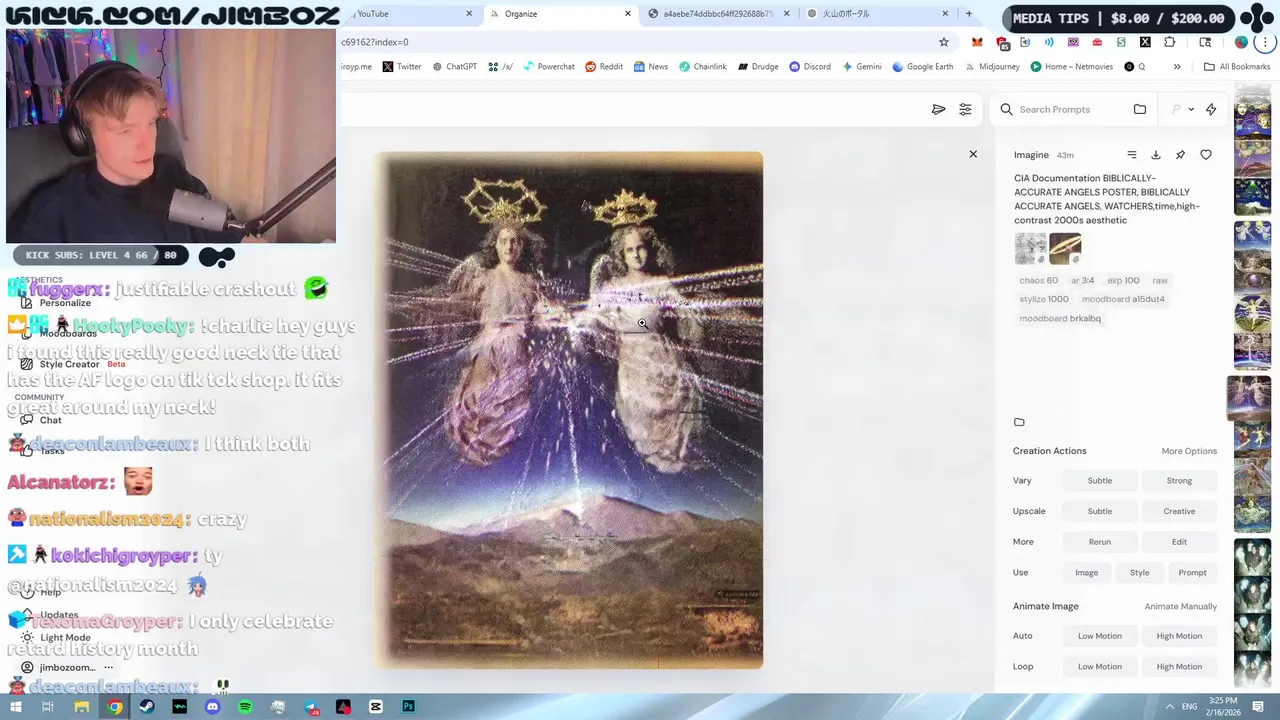Open the Reddit bookmark
Viewport: 1280px width, 720px height.
pyautogui.click(x=604, y=67)
